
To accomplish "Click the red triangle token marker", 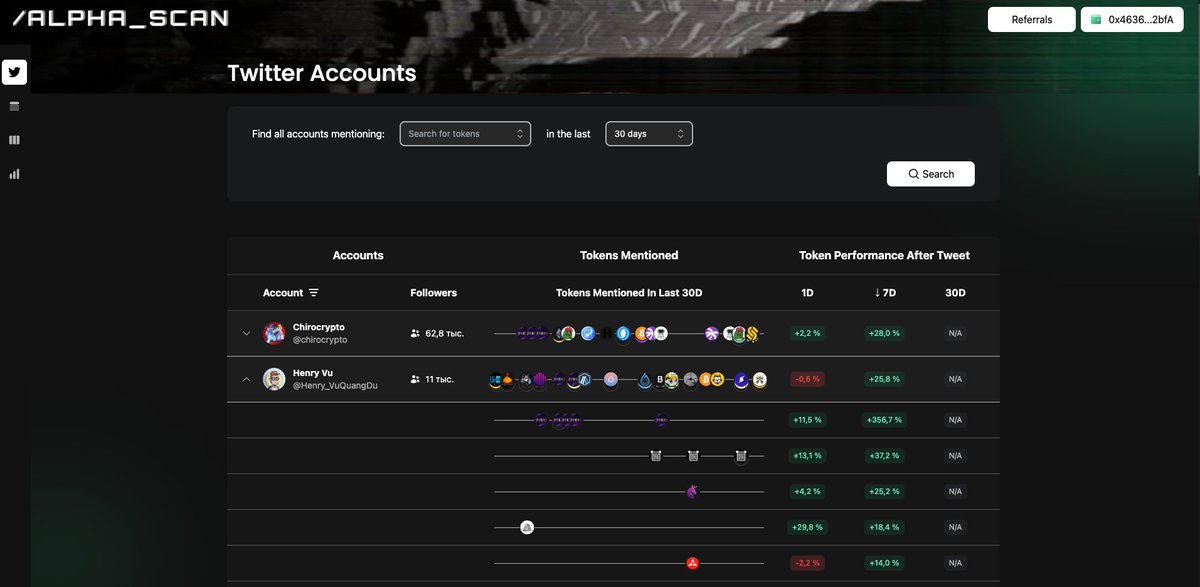I will point(692,563).
